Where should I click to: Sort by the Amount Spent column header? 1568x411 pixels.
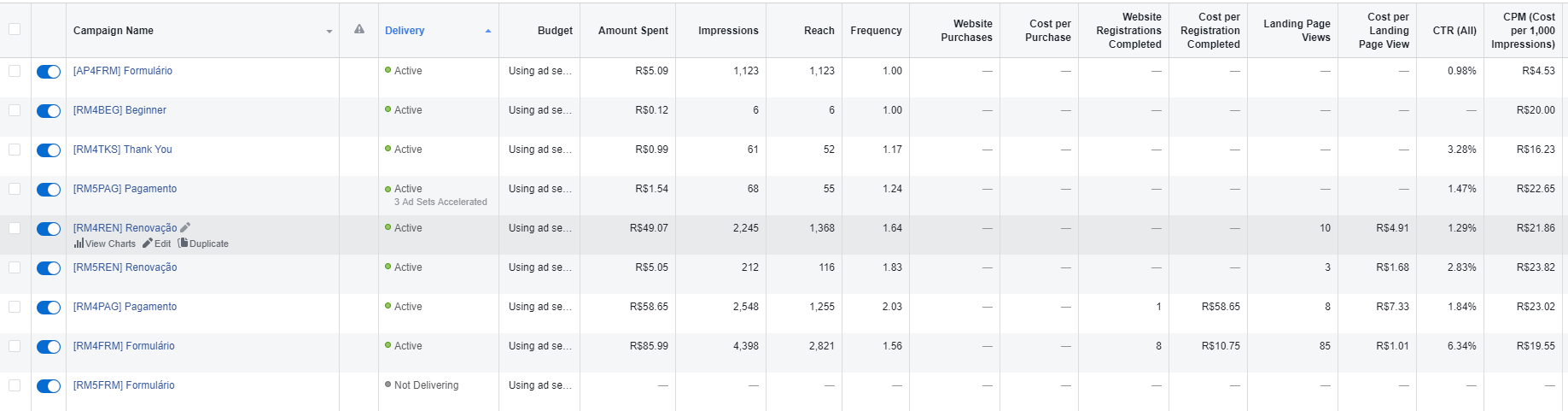[x=632, y=31]
